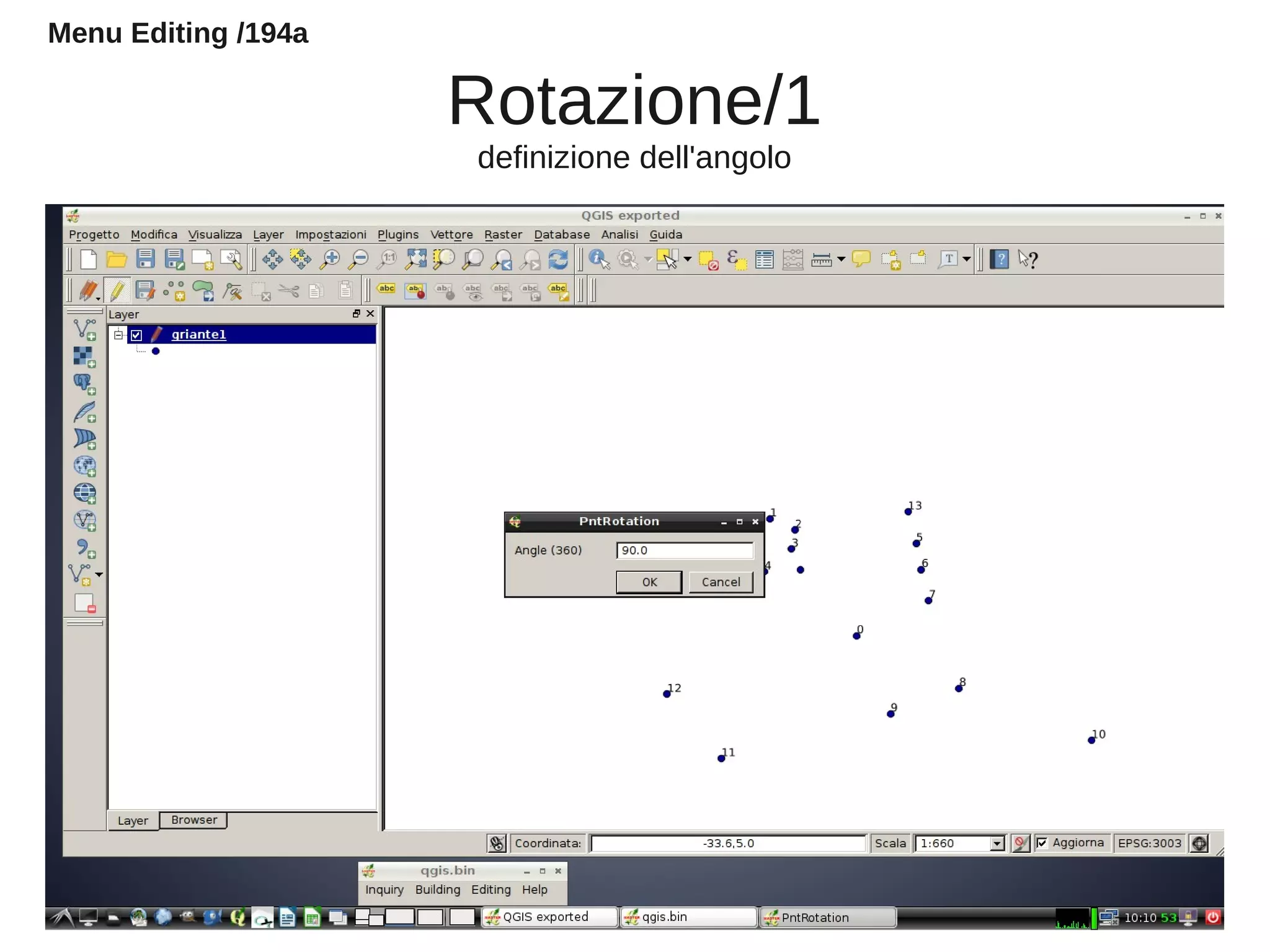Select the Pan Map tool
1270x952 pixels.
(272, 259)
